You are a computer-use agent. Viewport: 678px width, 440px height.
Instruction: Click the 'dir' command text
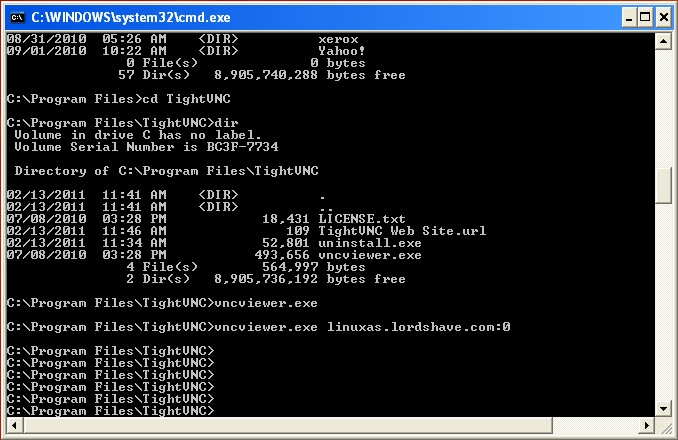tap(226, 123)
